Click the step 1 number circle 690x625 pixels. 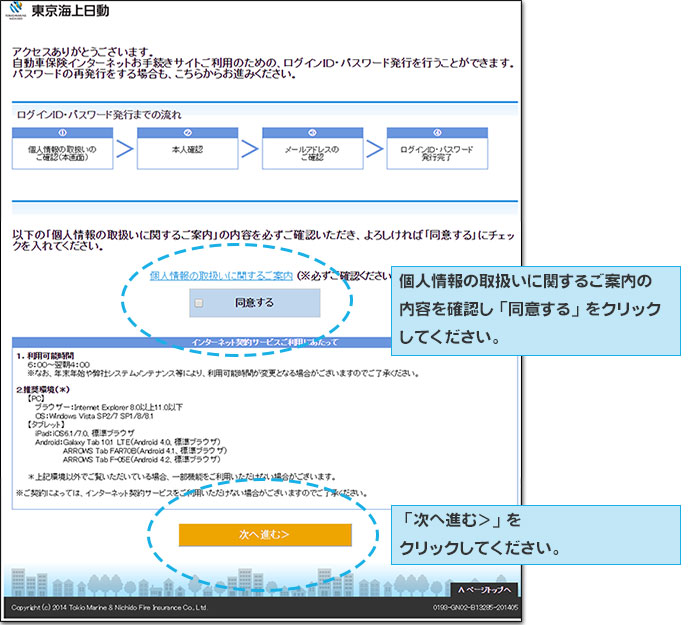point(62,132)
